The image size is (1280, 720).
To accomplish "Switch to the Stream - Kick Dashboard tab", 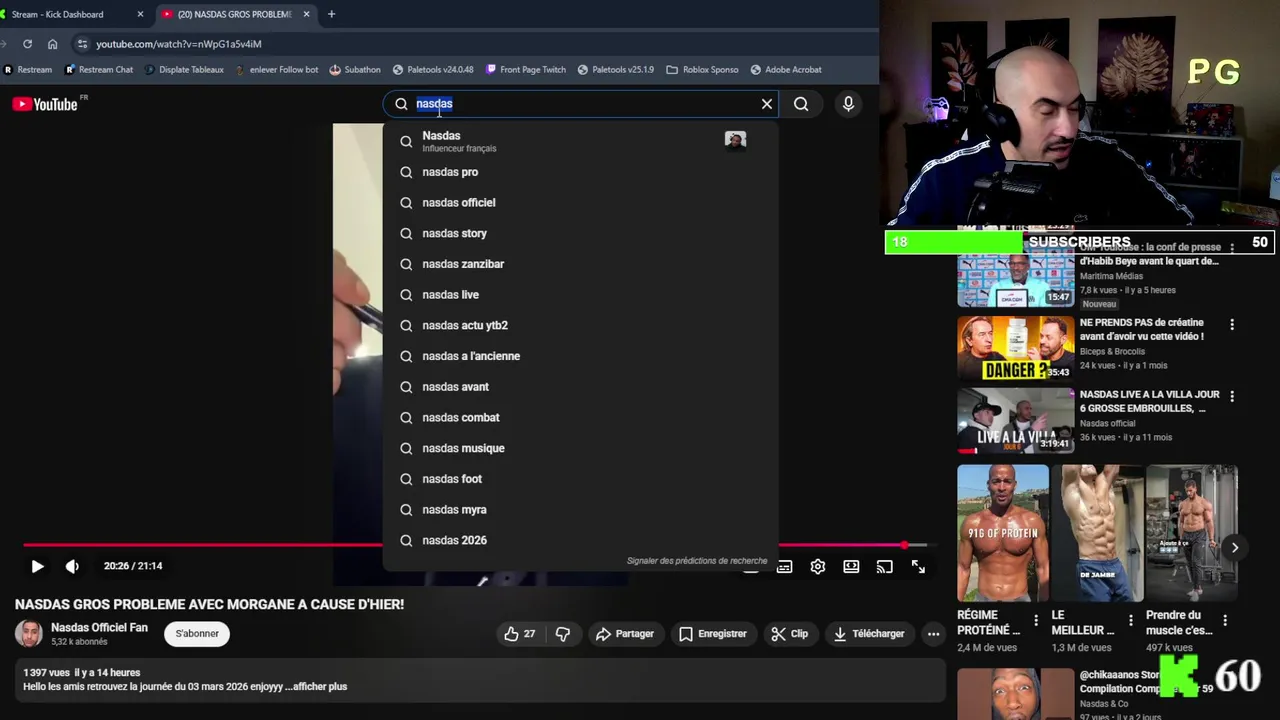I will tap(70, 14).
